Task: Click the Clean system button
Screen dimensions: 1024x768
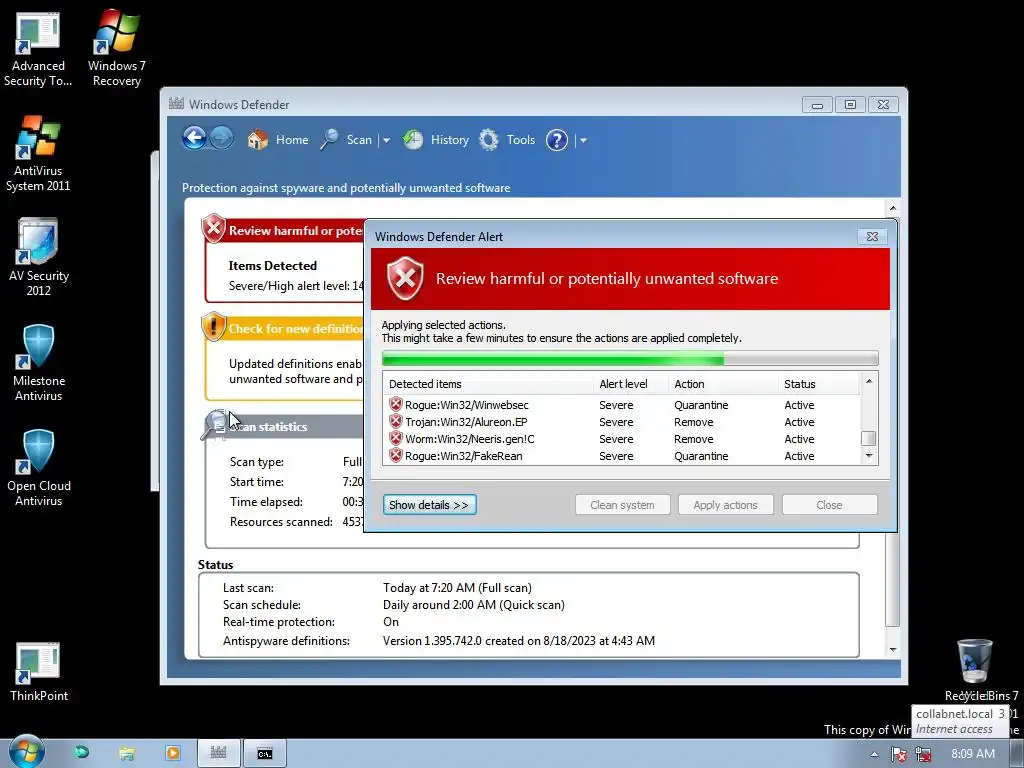Action: click(622, 505)
